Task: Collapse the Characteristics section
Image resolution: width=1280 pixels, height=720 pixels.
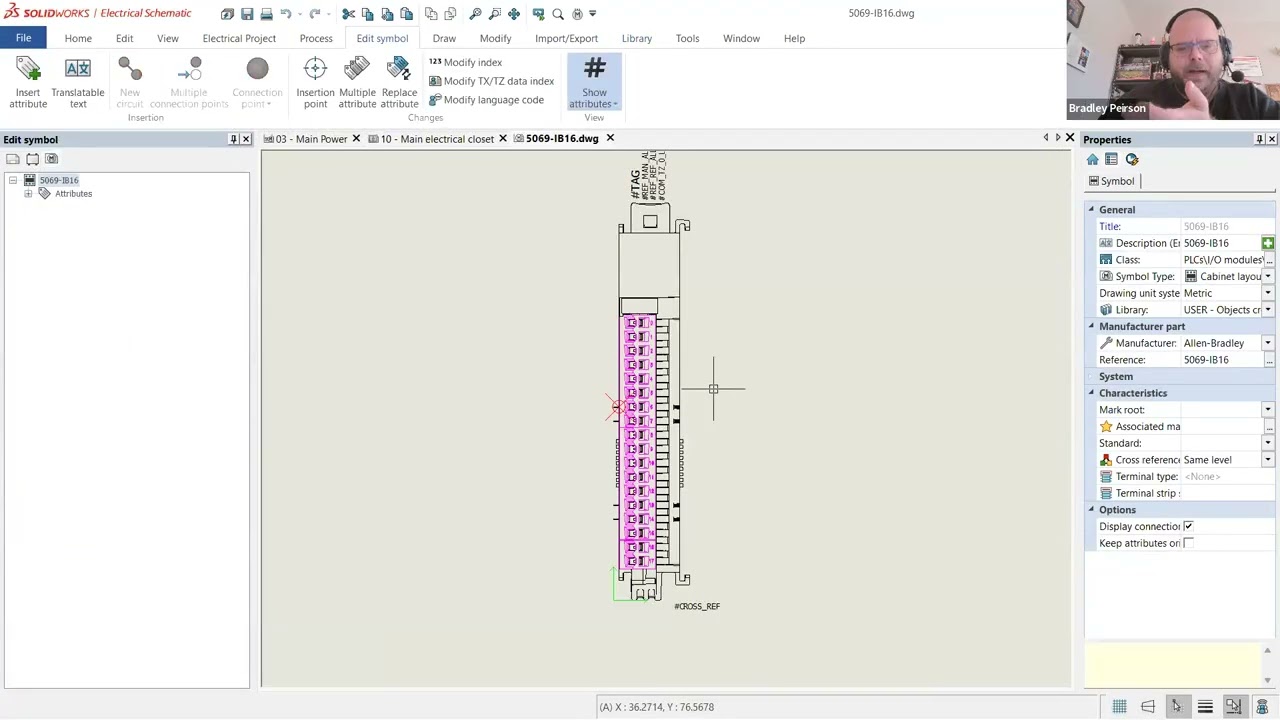Action: (x=1091, y=393)
